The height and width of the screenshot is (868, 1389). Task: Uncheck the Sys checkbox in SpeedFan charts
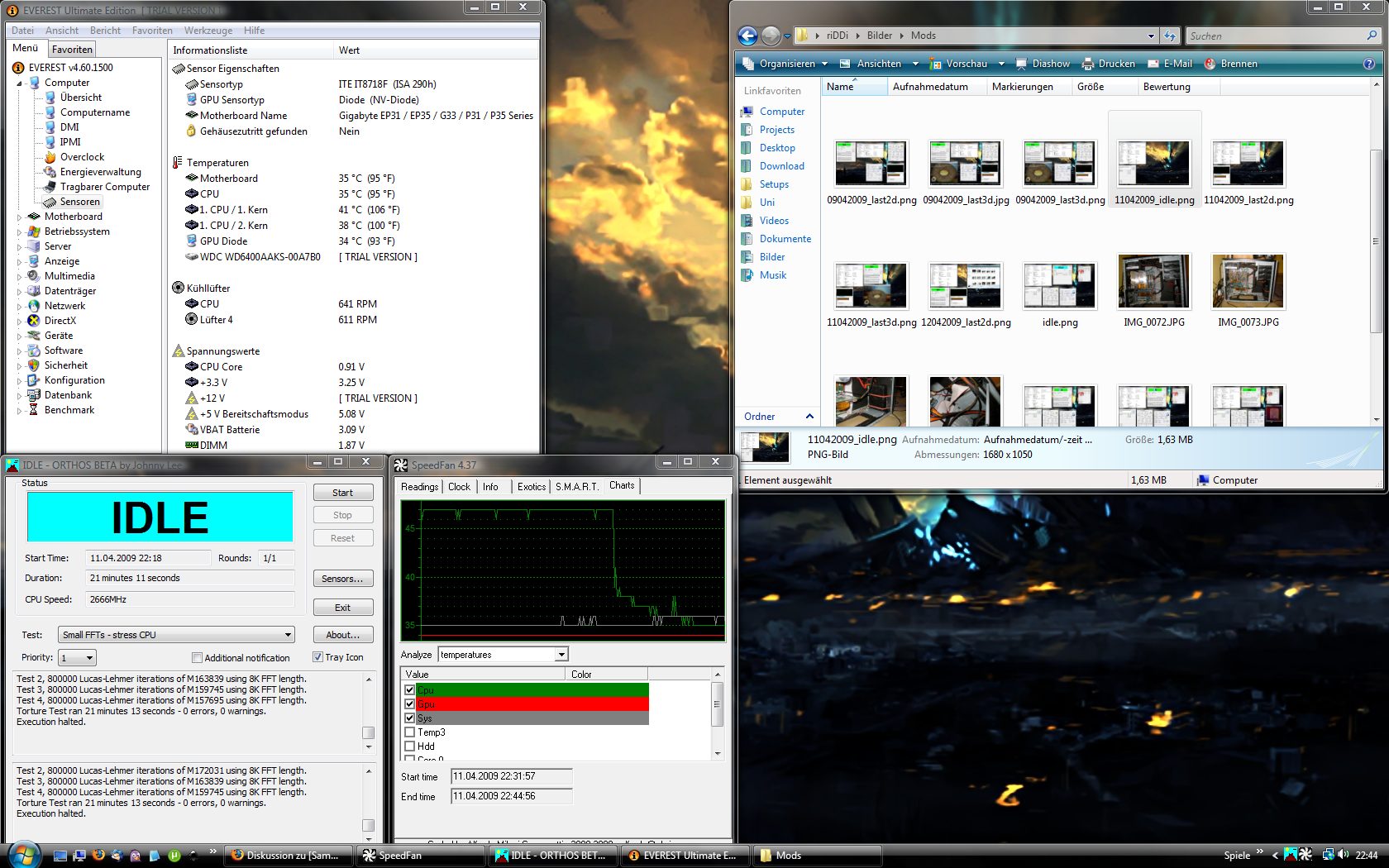[x=409, y=718]
